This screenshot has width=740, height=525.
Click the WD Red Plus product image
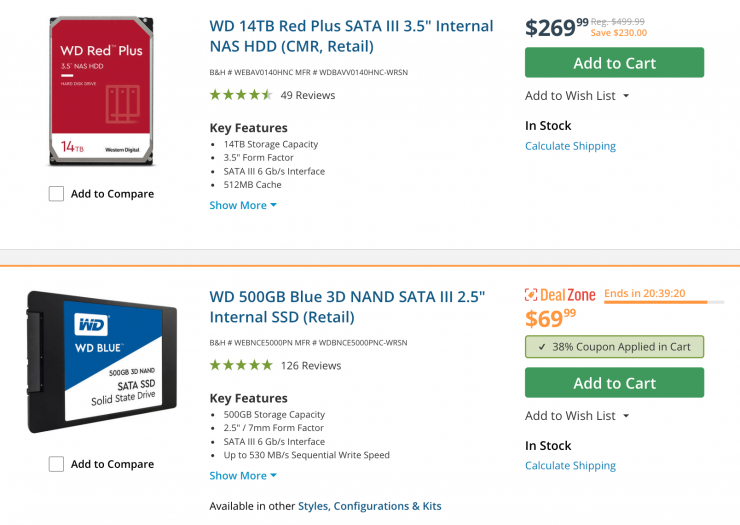(x=102, y=92)
